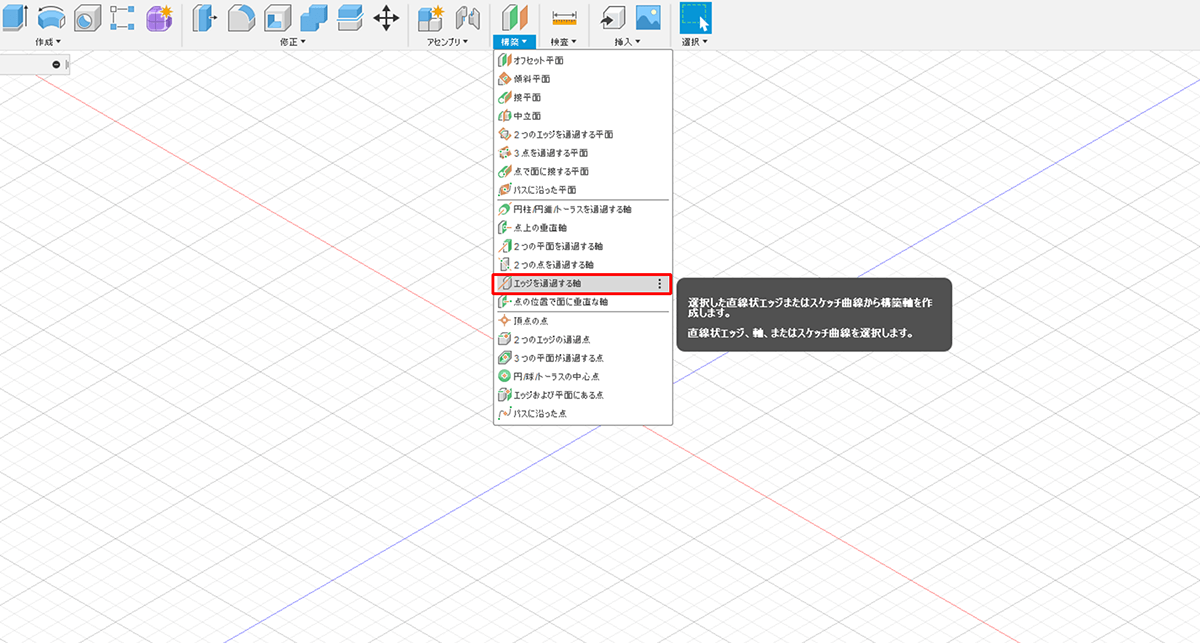Click the Joint tool icon
The image size is (1200, 643).
coord(467,17)
